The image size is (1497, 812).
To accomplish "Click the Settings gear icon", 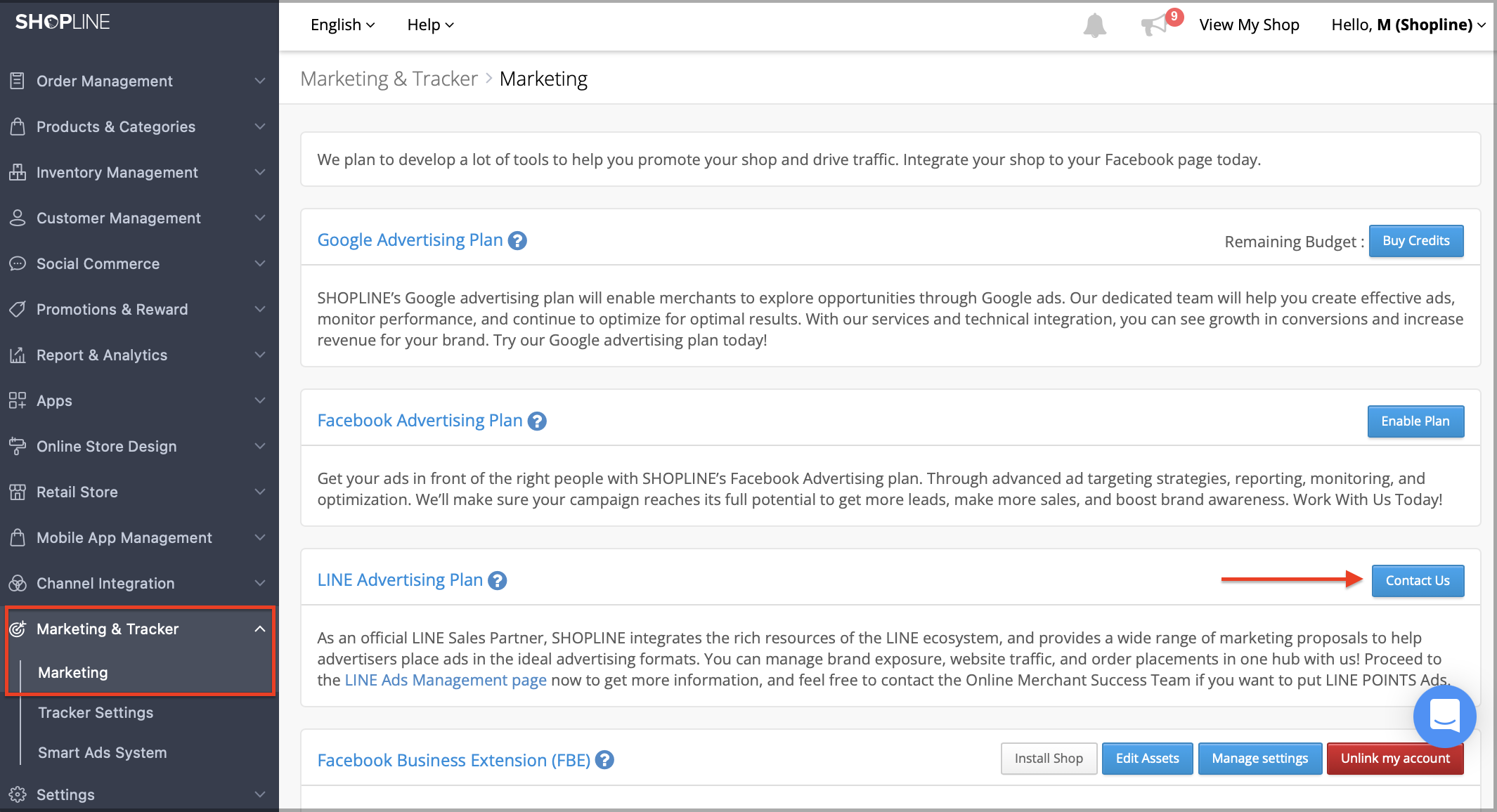I will (18, 794).
